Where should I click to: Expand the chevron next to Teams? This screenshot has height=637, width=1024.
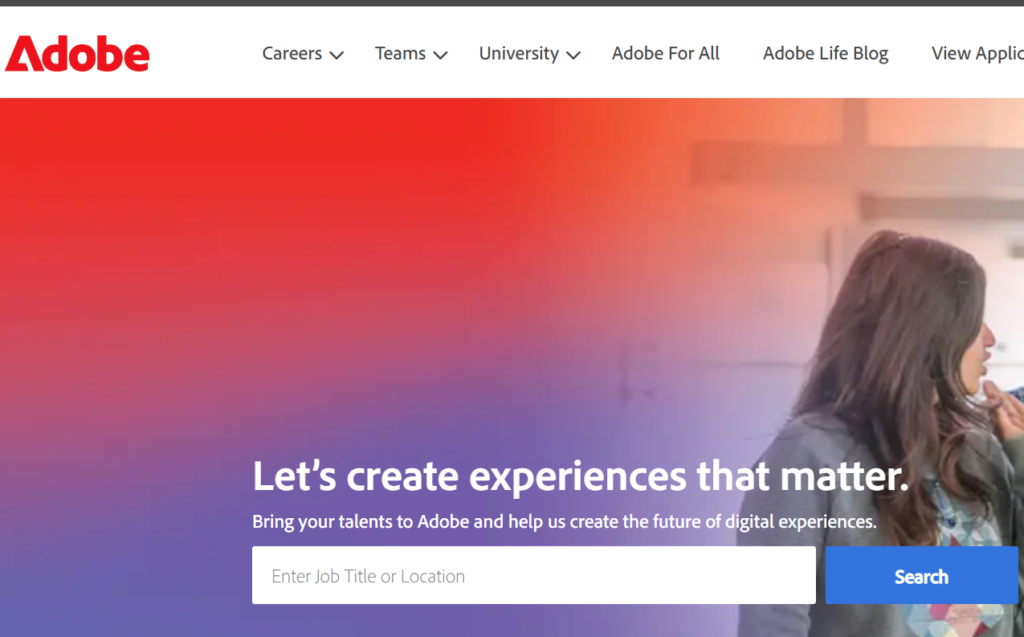tap(441, 56)
